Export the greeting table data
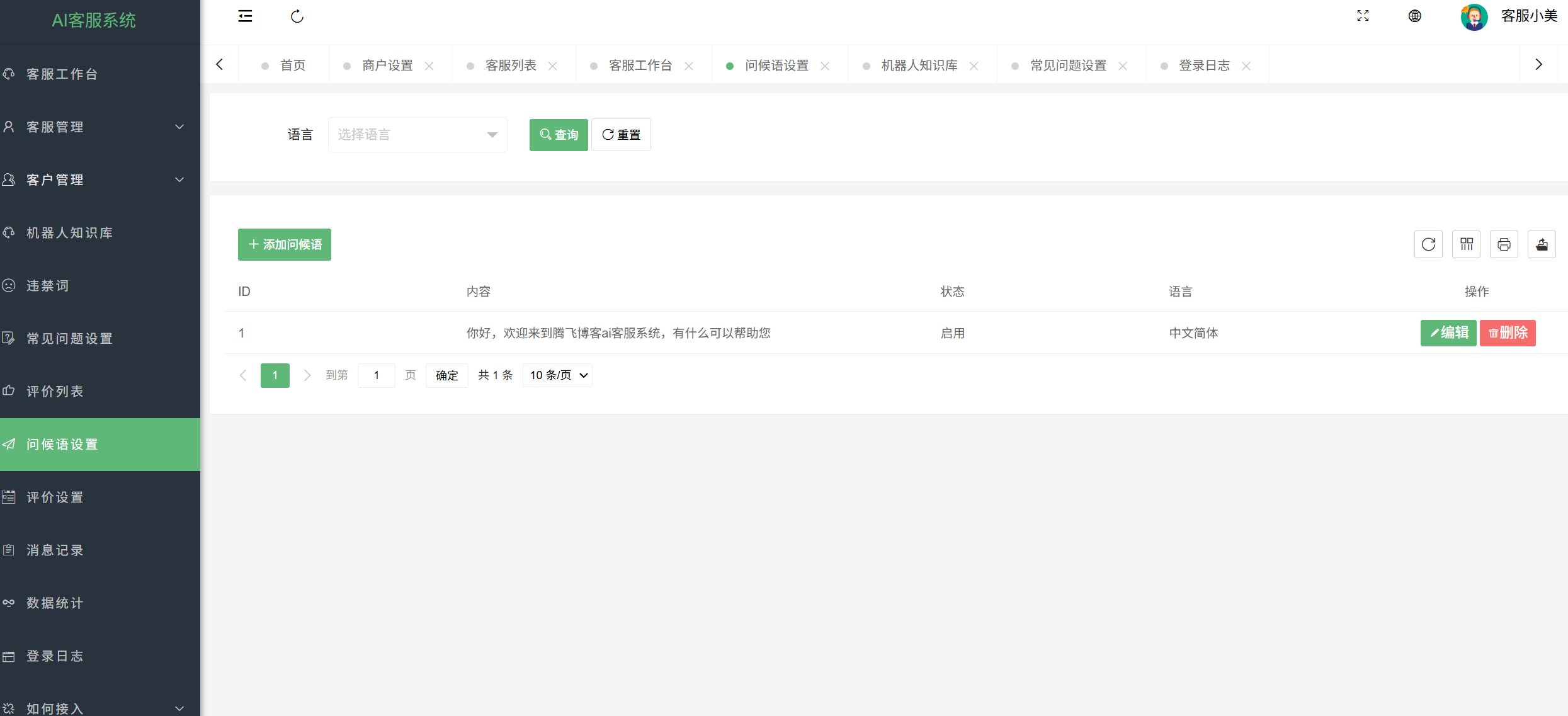 pyautogui.click(x=1542, y=244)
